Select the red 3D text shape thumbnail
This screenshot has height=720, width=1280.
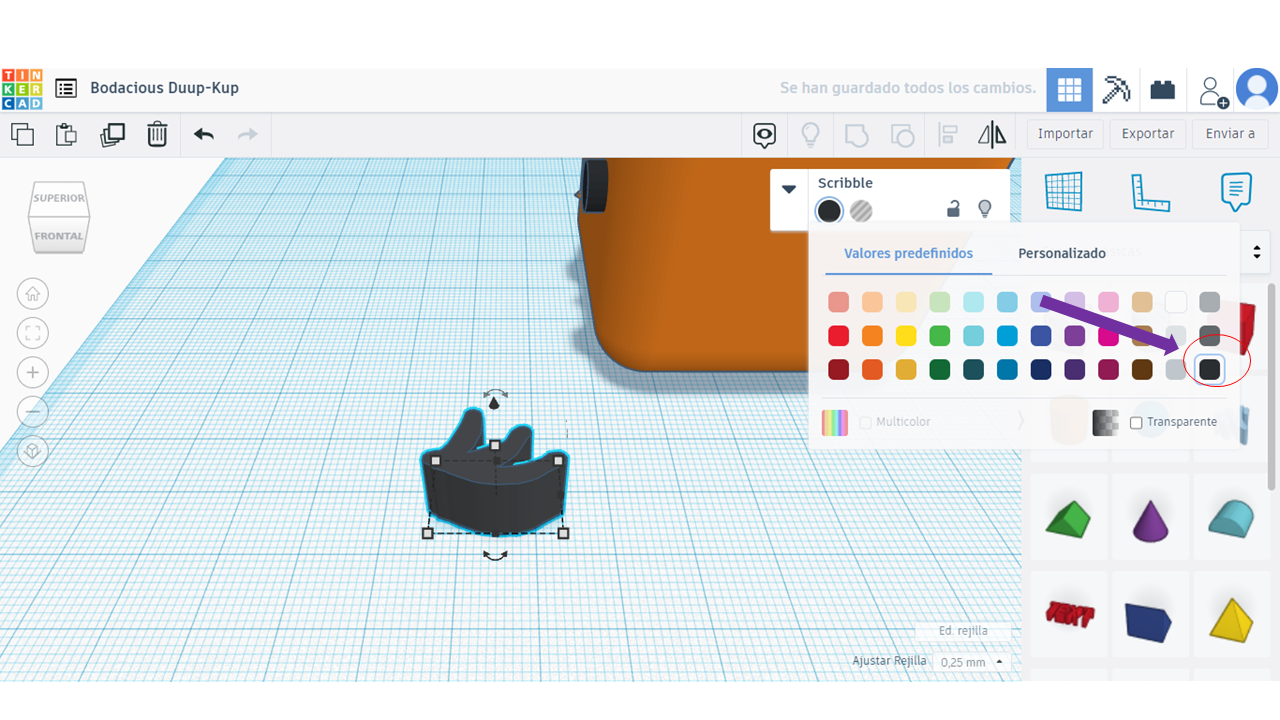tap(1069, 614)
